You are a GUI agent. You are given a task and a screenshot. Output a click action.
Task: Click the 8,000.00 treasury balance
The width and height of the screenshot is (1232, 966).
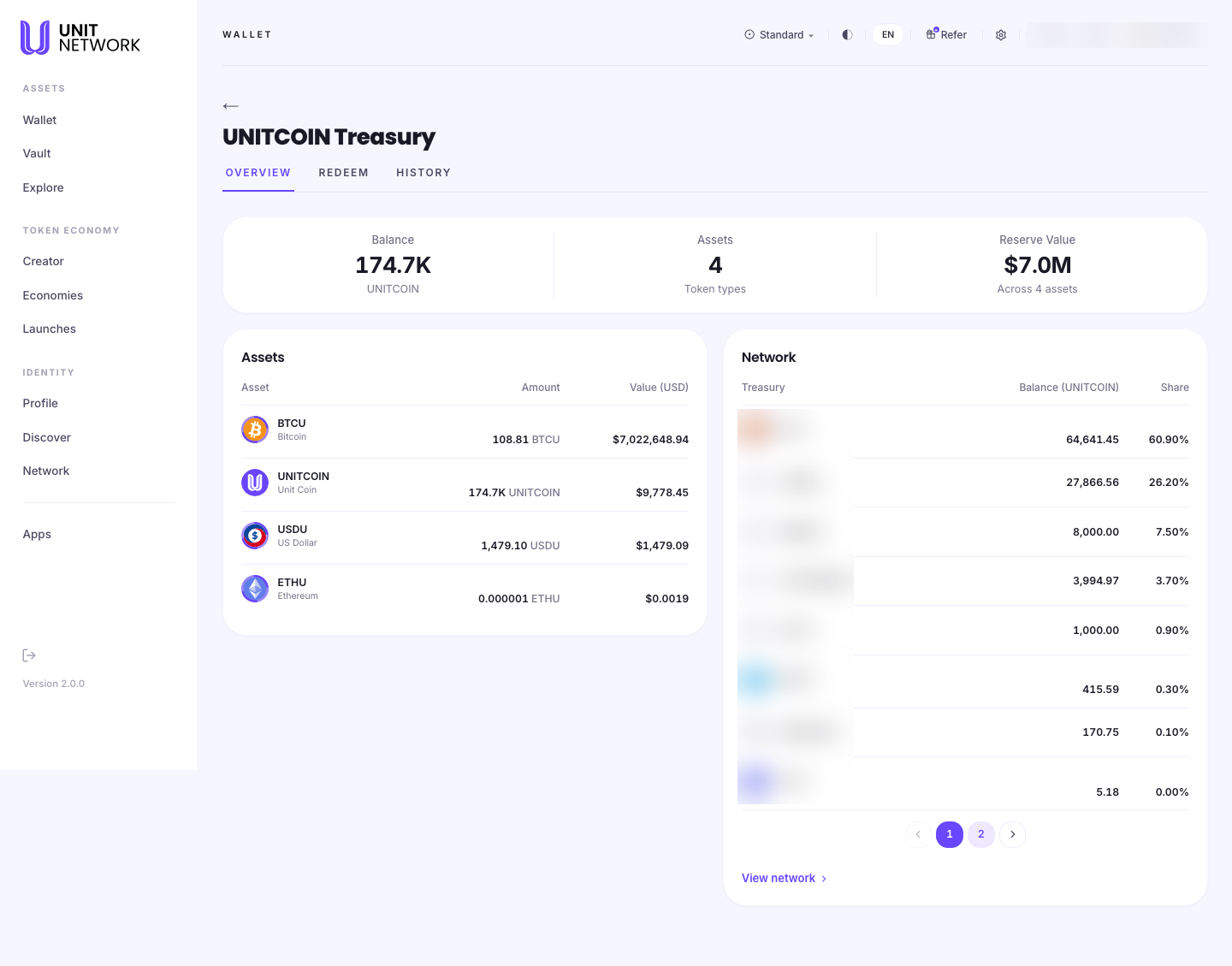1096,532
